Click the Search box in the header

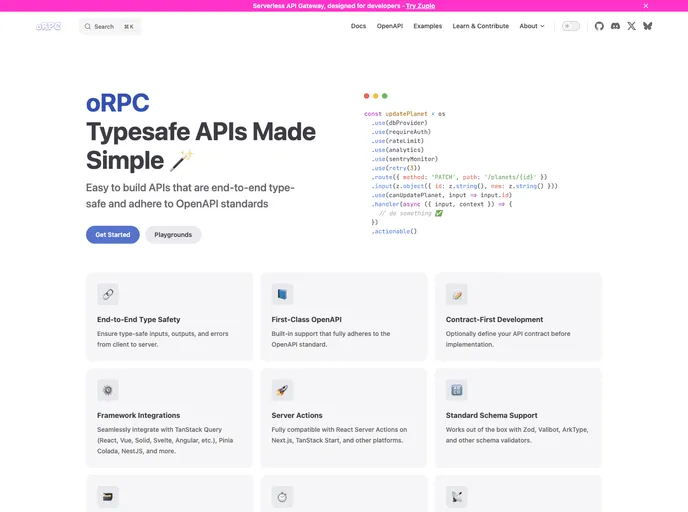[110, 26]
